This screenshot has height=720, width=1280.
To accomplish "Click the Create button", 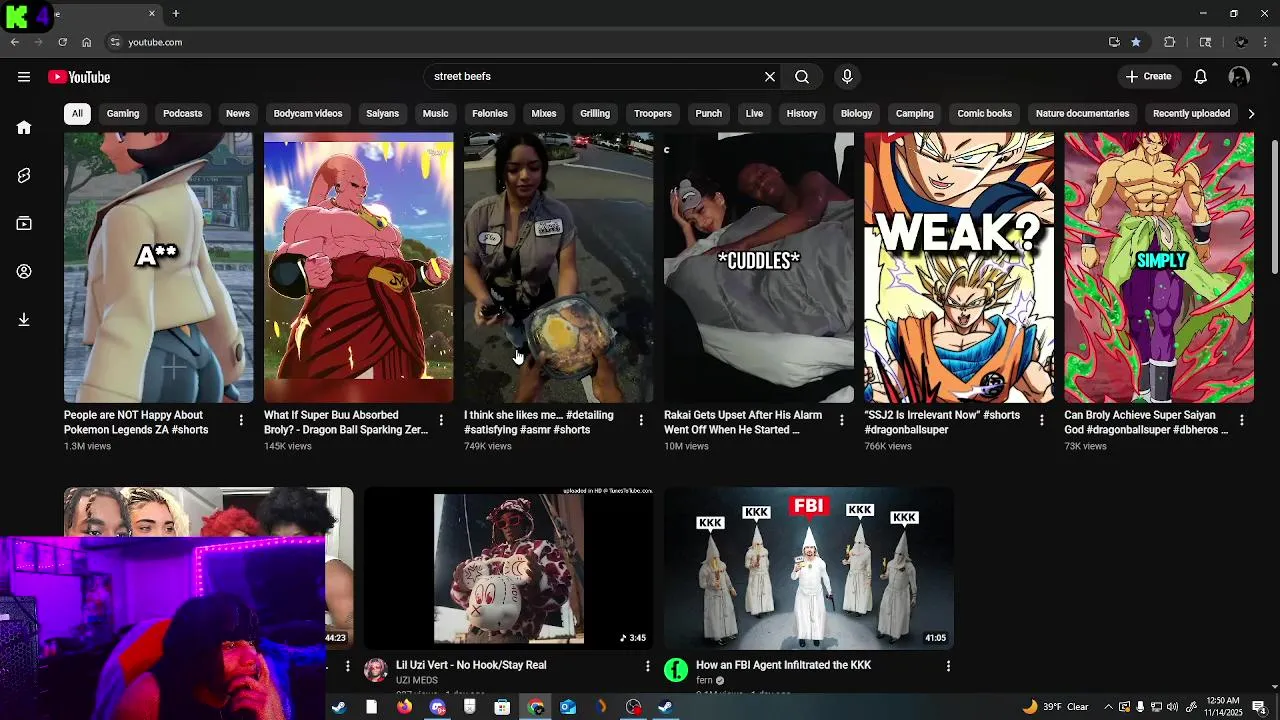I will (x=1148, y=77).
